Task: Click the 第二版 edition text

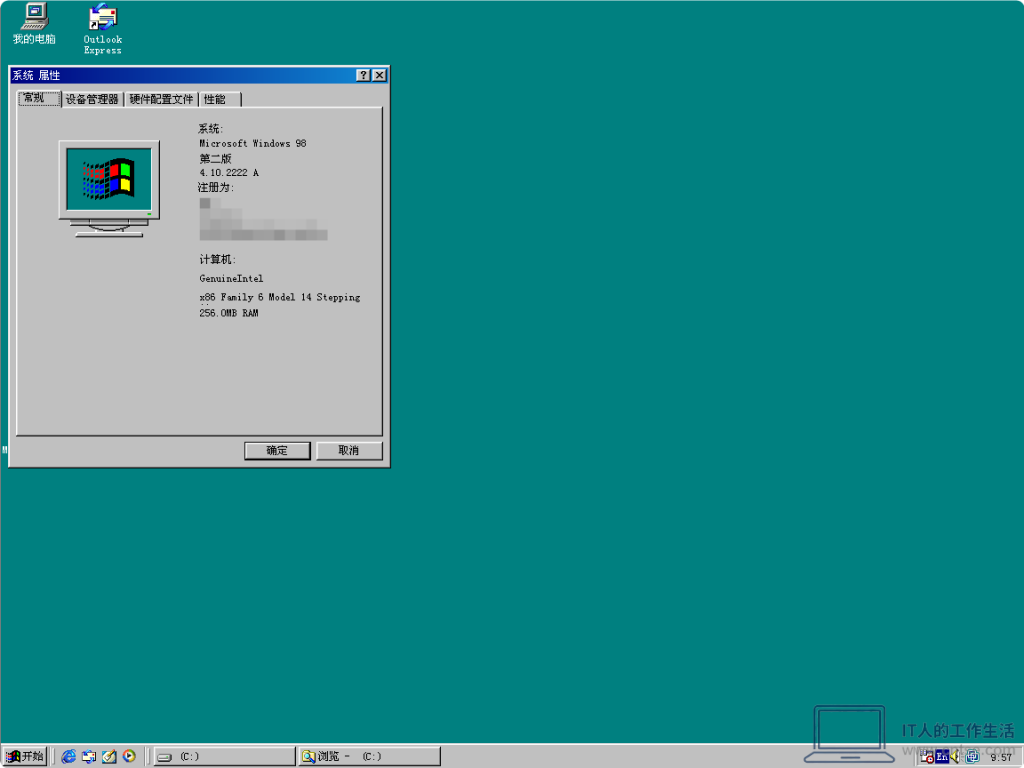Action: (216, 158)
